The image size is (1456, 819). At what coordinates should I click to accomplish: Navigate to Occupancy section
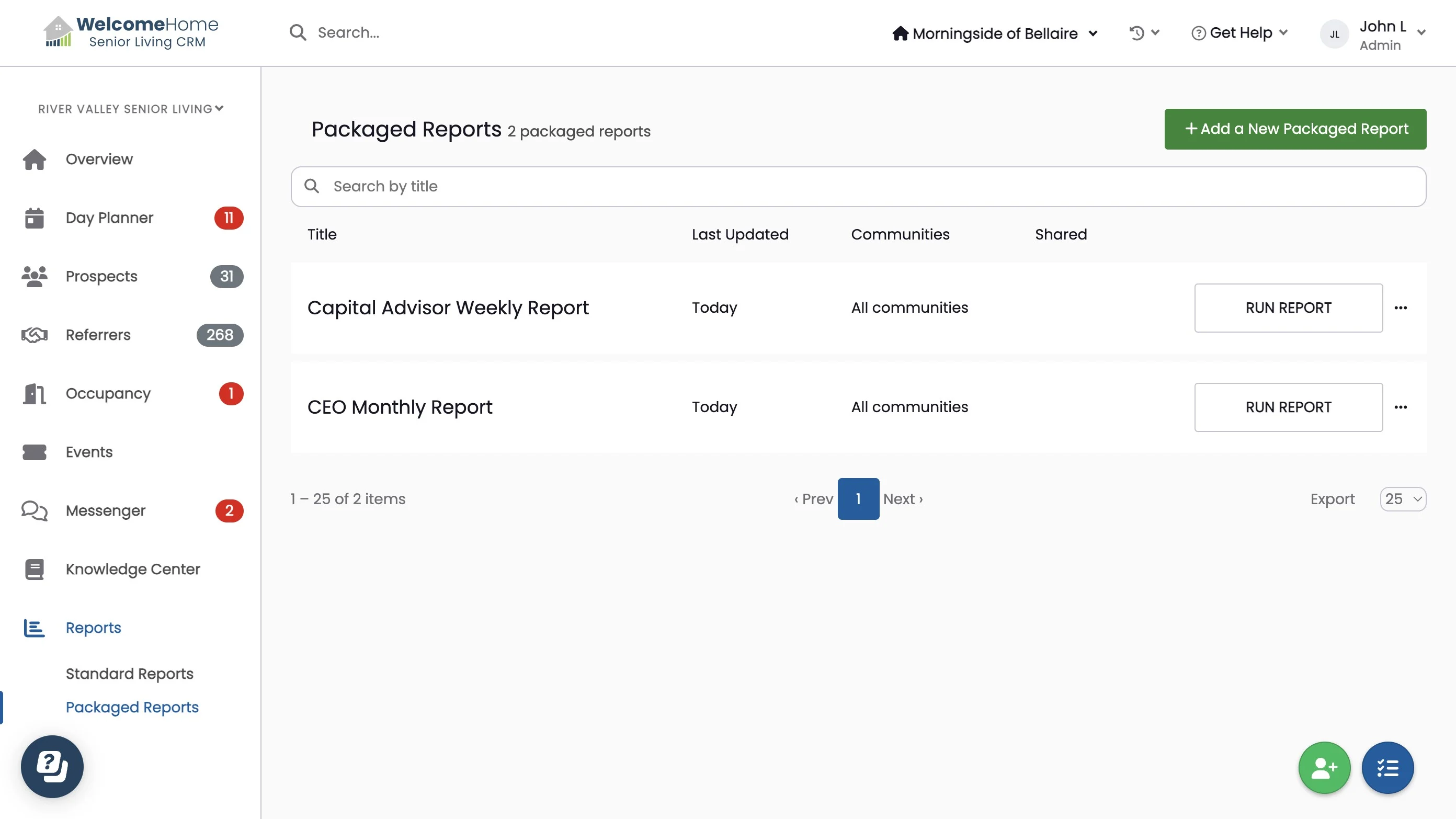pos(108,393)
